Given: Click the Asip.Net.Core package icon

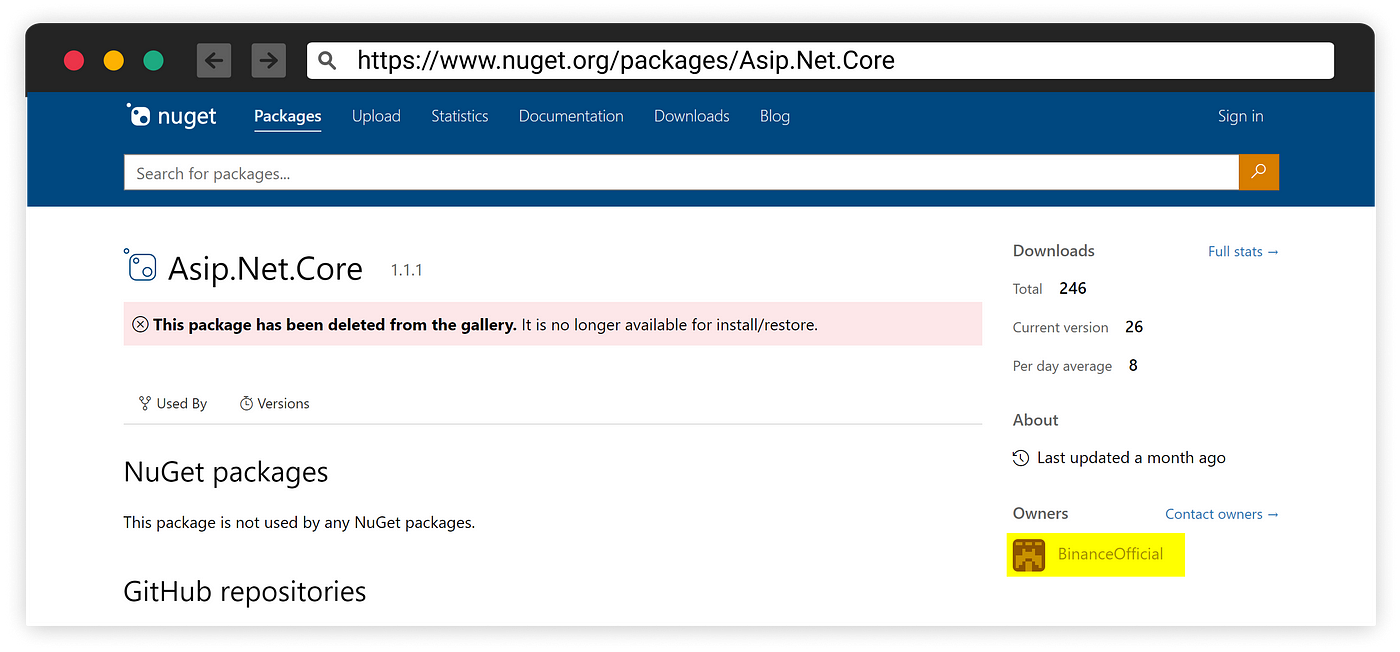Looking at the screenshot, I should click(x=140, y=265).
